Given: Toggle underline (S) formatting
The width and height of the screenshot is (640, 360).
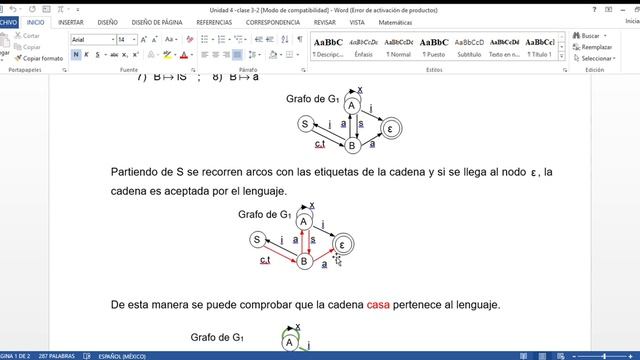Looking at the screenshot, I should (97, 55).
